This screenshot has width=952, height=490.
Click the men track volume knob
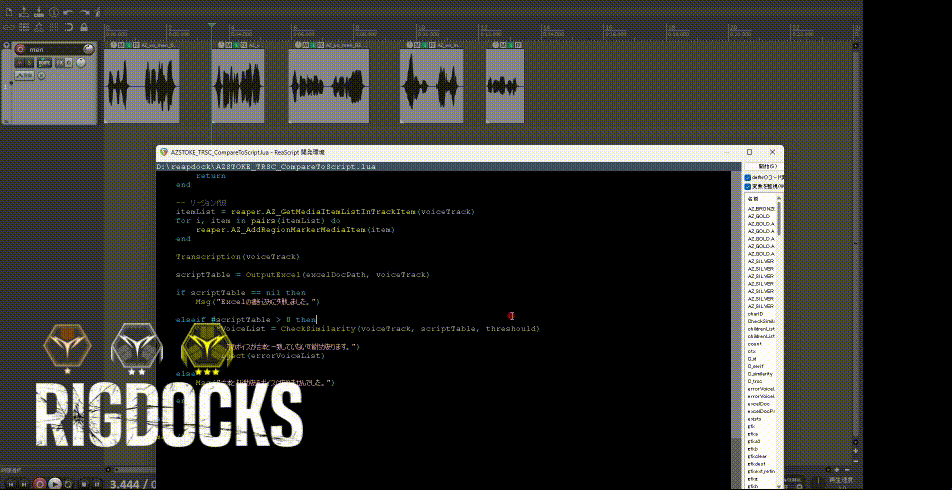[89, 49]
